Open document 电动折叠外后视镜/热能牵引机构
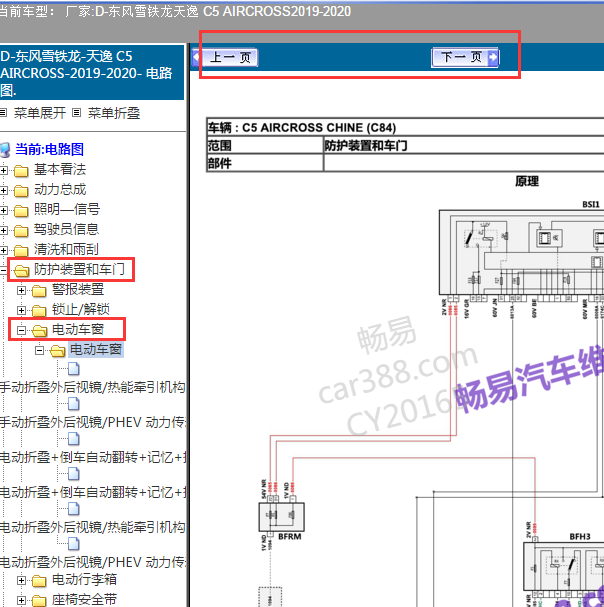Viewport: 604px width, 607px height. tap(93, 527)
